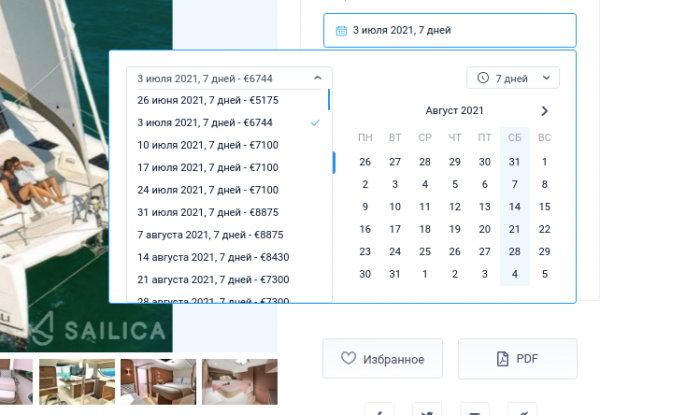Open the '3 июля 2021, 7 дней' date field

450,30
